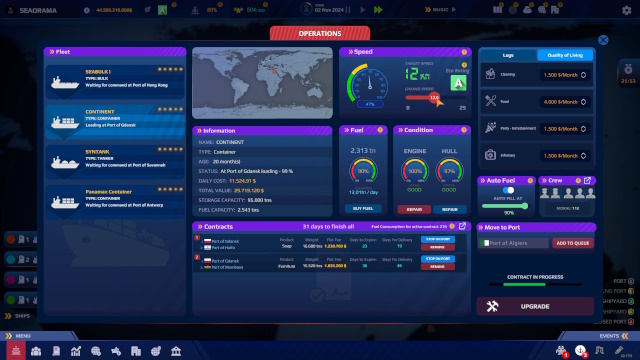Screen dimensions: 640x360
Task: Open the contracts pop-out window icon
Action: click(x=462, y=226)
